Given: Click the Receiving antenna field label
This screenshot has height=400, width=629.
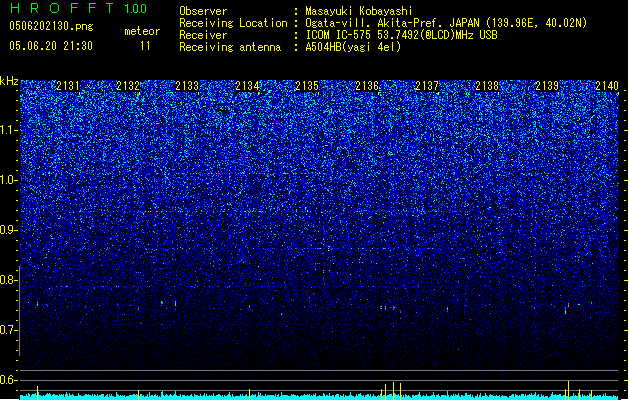Looking at the screenshot, I should (x=230, y=47).
